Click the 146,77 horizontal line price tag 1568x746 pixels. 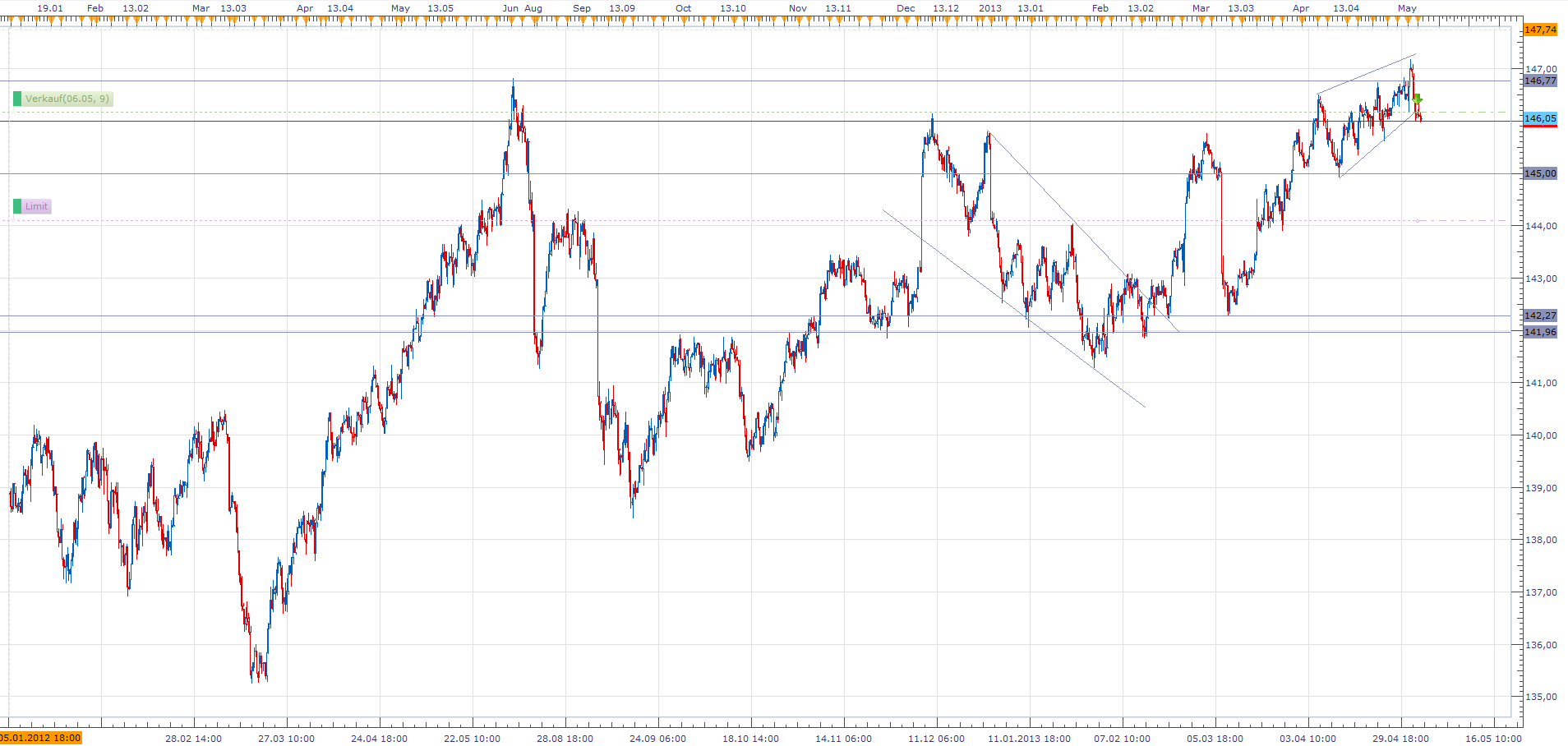(1539, 81)
